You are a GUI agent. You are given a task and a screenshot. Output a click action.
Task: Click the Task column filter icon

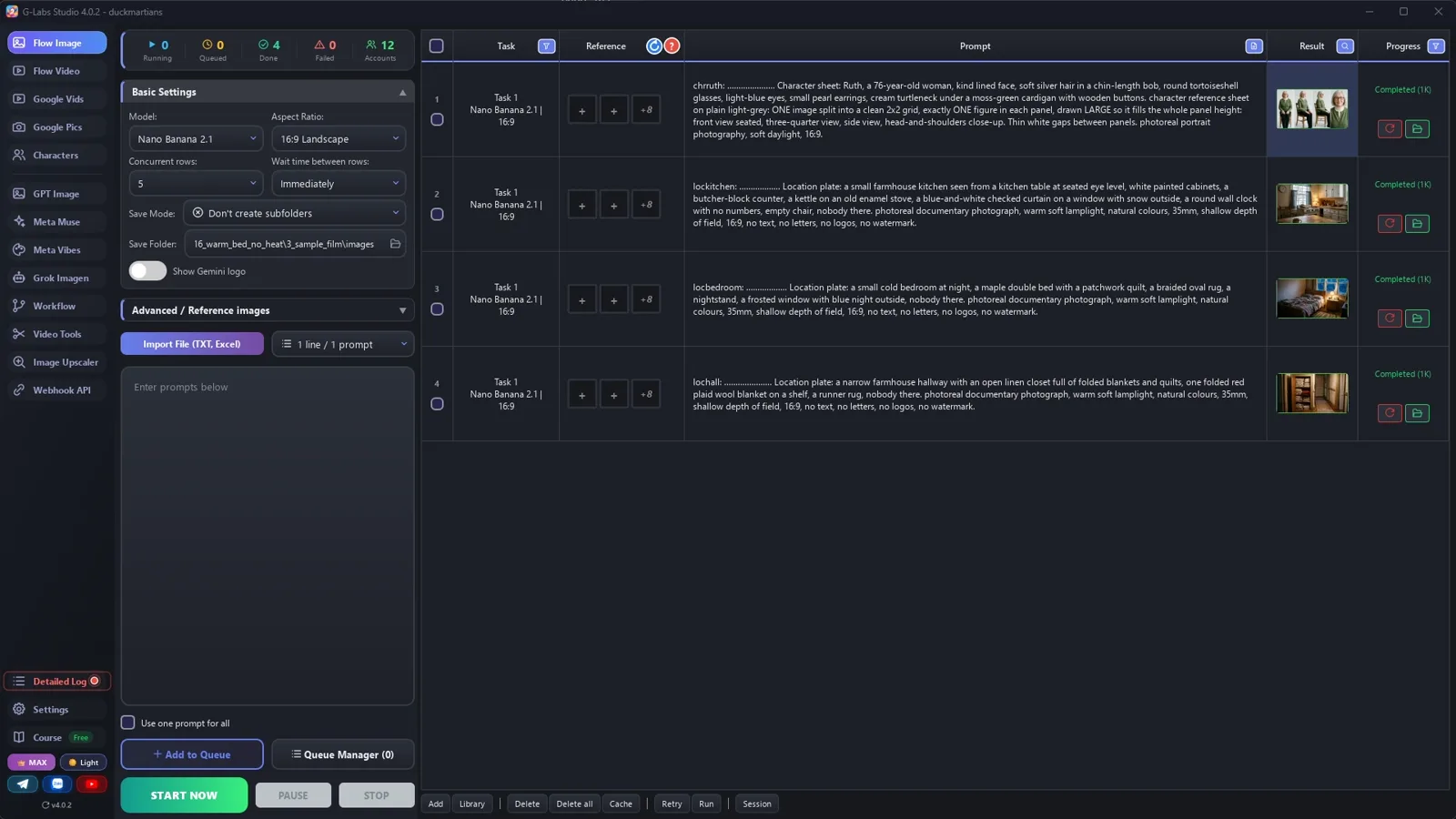click(x=546, y=46)
